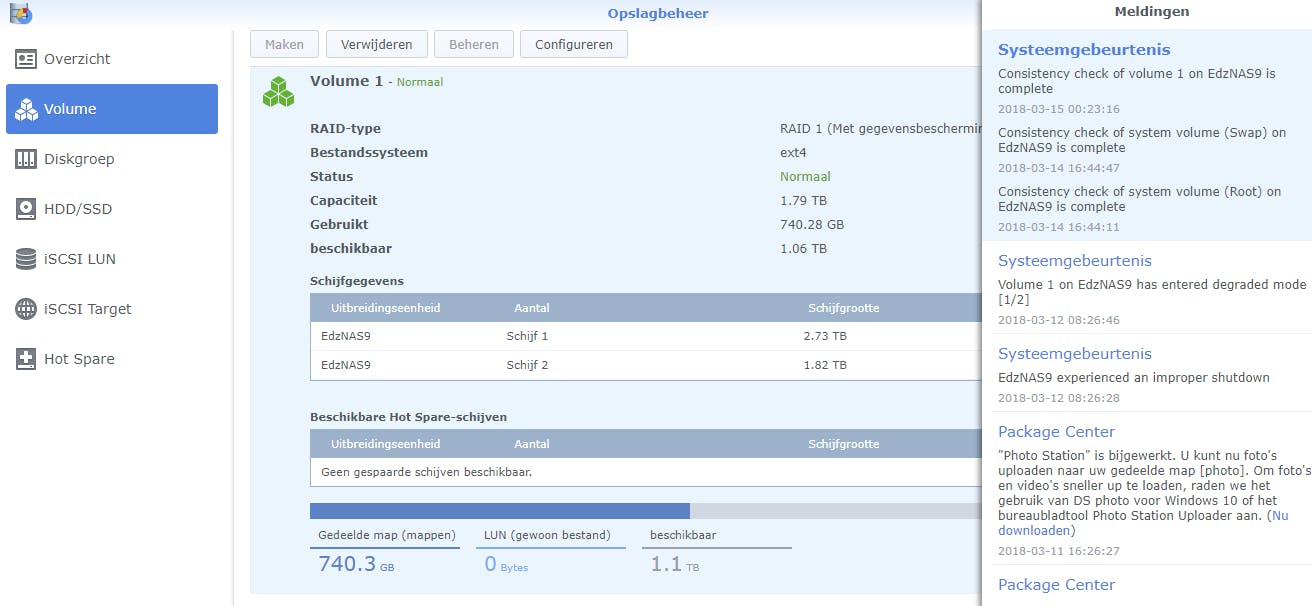Open Package Center Photo Station notification heading

coord(1056,432)
